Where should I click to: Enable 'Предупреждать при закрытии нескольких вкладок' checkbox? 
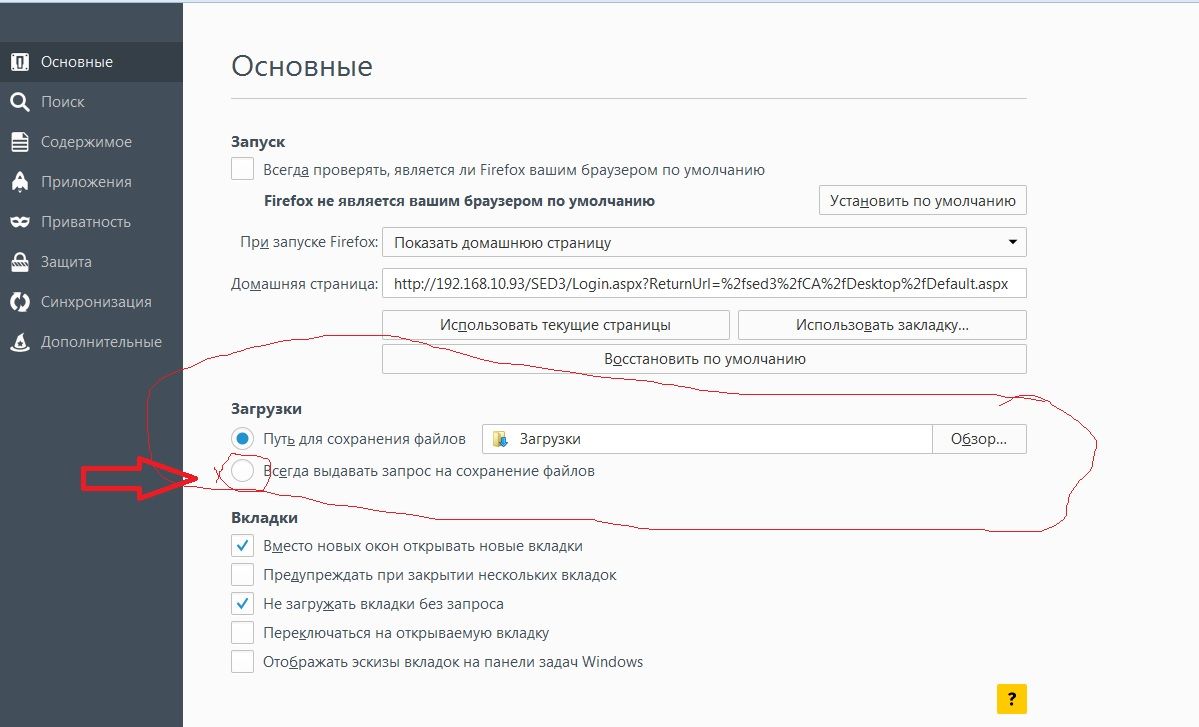242,575
